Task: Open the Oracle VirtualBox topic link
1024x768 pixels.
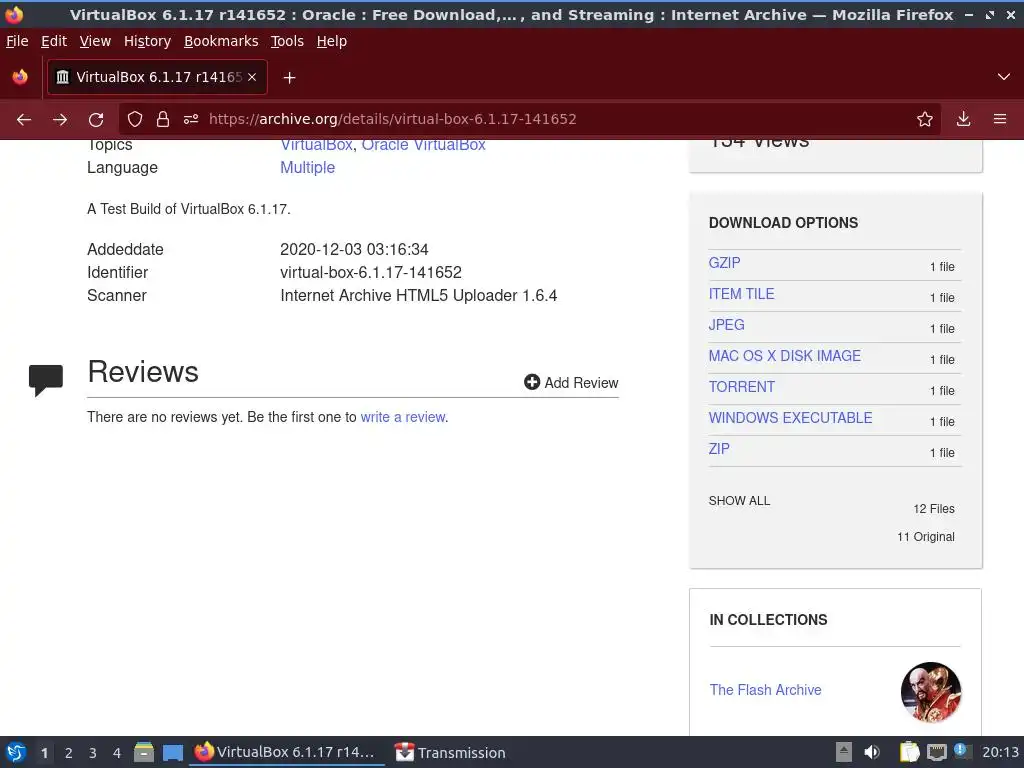Action: (x=423, y=145)
